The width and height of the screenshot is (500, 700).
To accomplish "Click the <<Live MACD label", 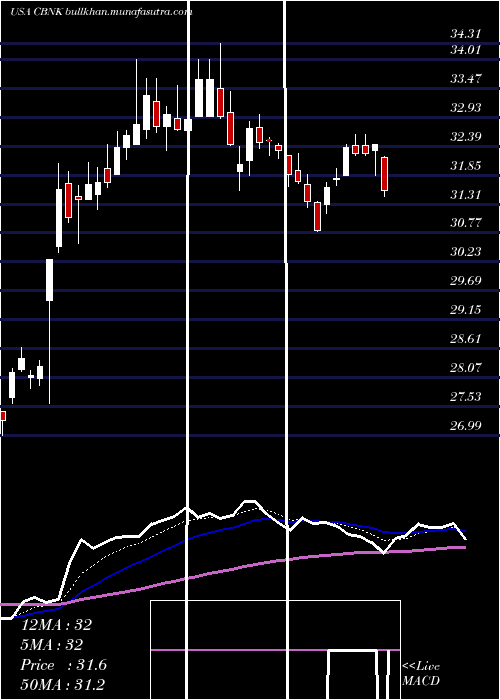I will click(x=421, y=674).
